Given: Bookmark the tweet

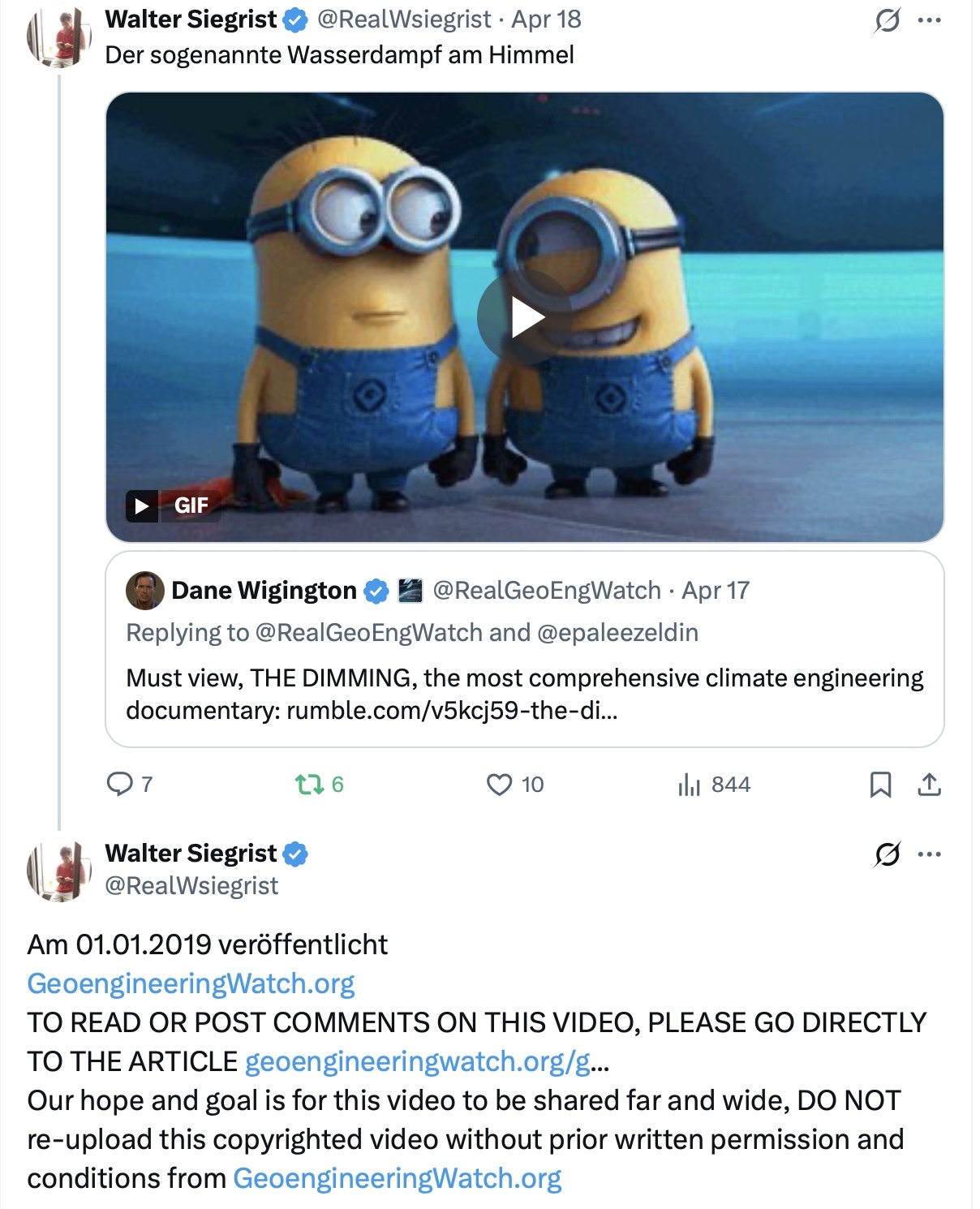Looking at the screenshot, I should point(880,784).
